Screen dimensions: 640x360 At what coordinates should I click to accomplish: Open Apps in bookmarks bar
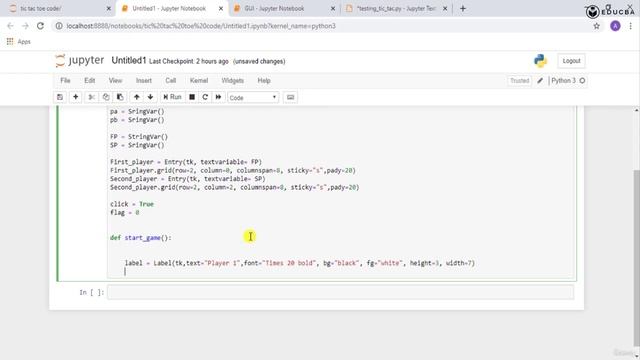click(x=19, y=42)
